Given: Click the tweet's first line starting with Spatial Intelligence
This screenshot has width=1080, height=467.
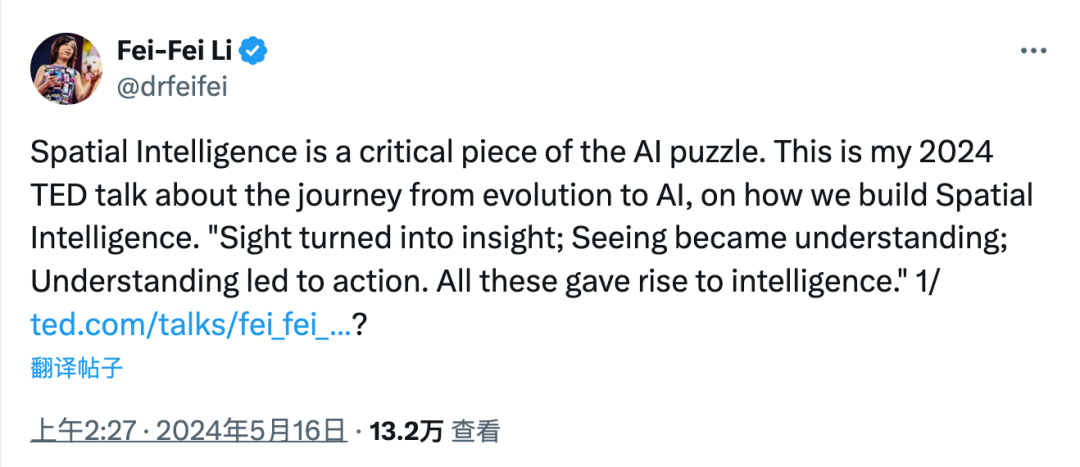Looking at the screenshot, I should point(511,154).
